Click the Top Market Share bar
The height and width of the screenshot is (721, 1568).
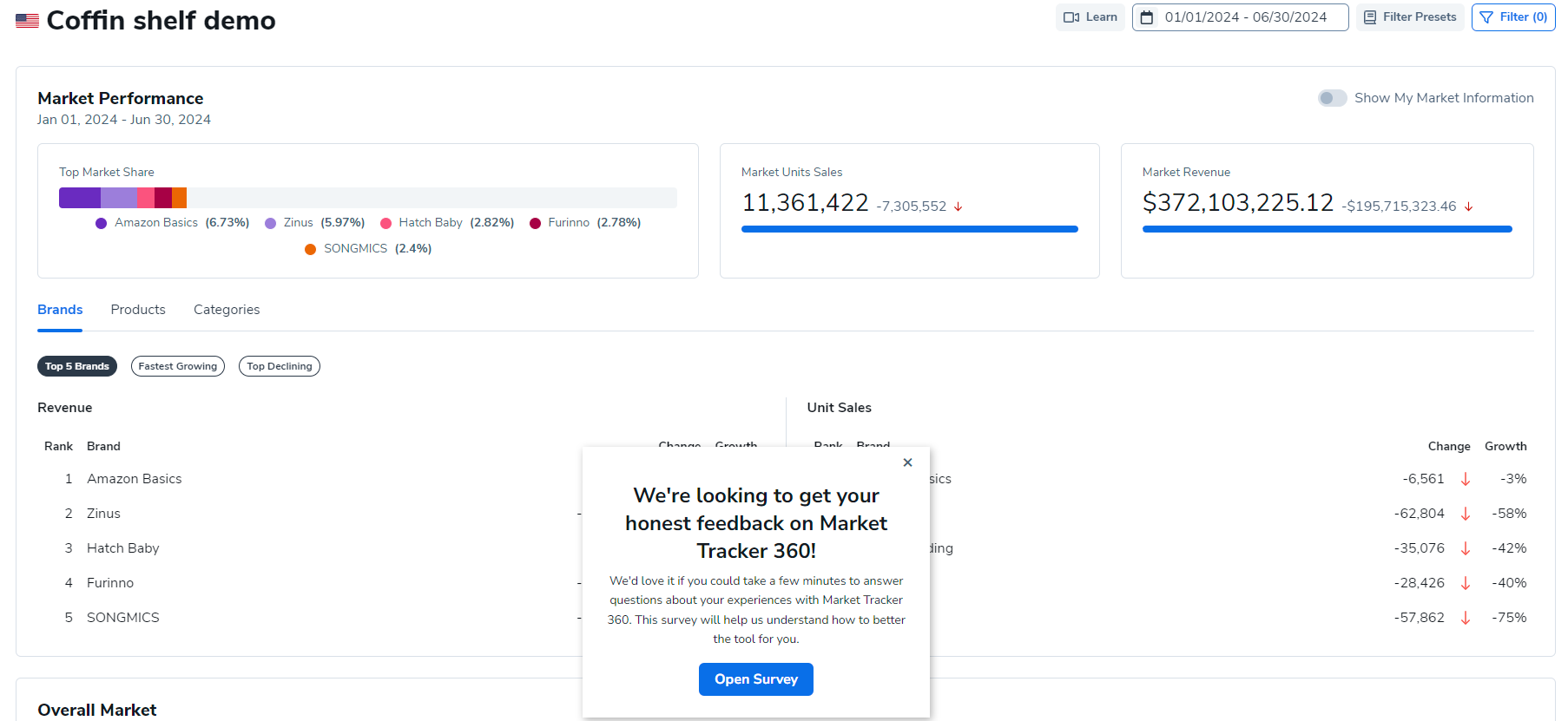368,198
